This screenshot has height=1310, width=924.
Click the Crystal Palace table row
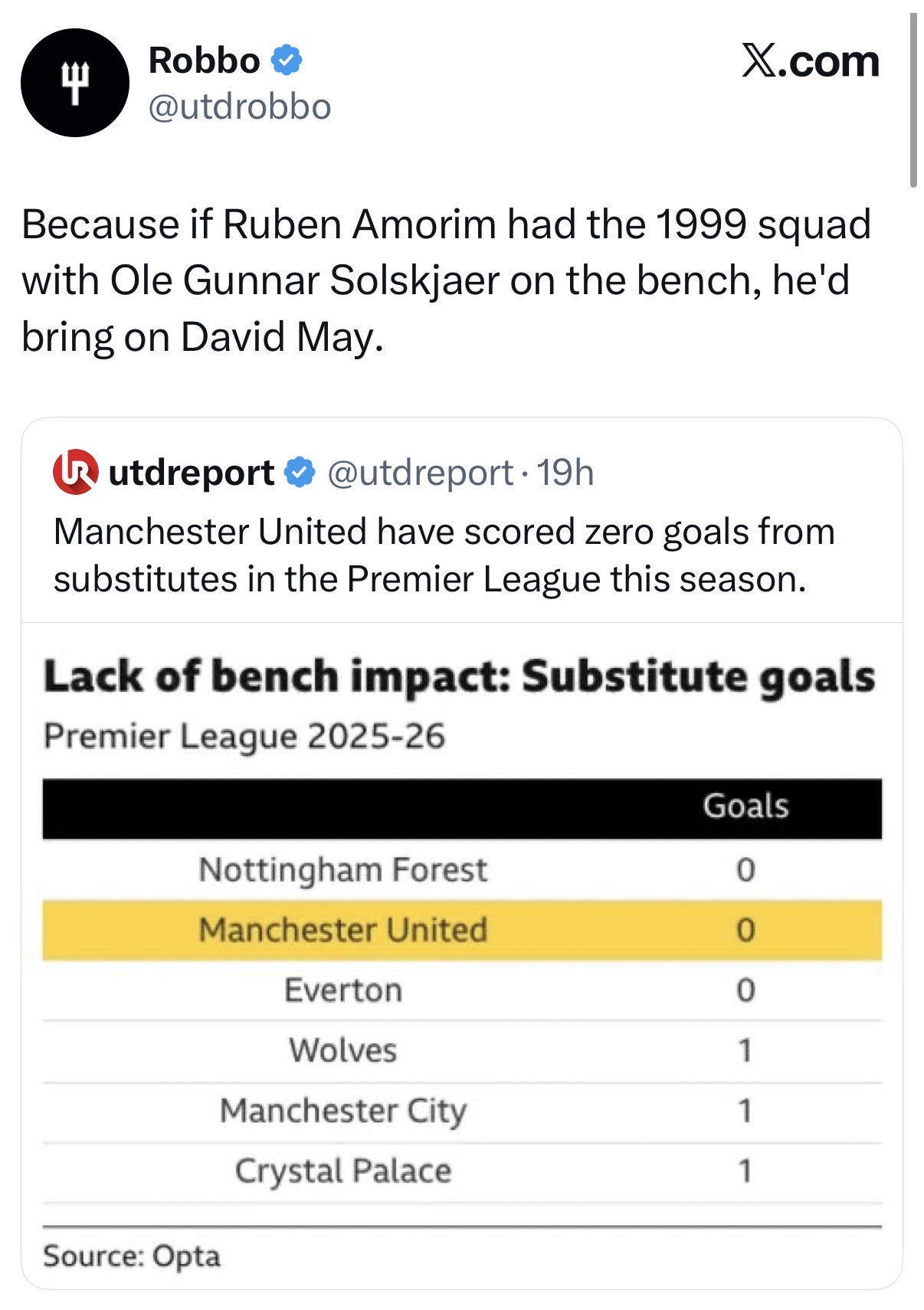pos(462,1171)
